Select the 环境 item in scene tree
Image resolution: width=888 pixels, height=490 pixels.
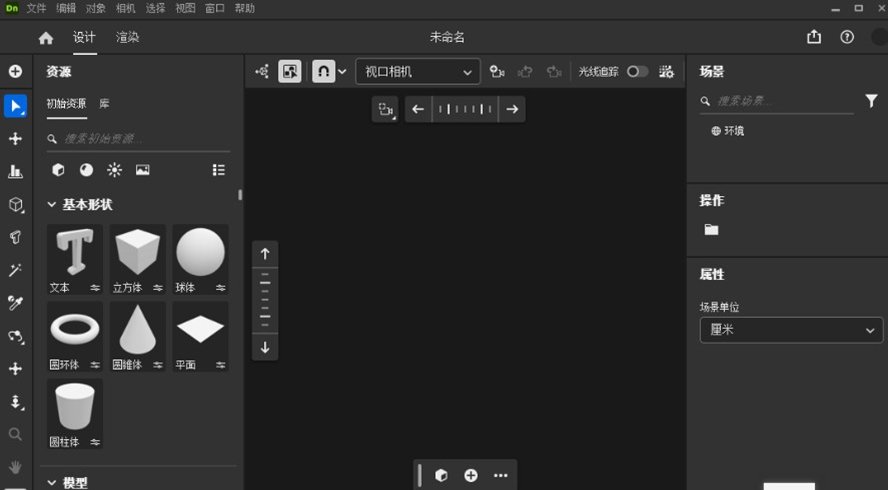pyautogui.click(x=728, y=131)
